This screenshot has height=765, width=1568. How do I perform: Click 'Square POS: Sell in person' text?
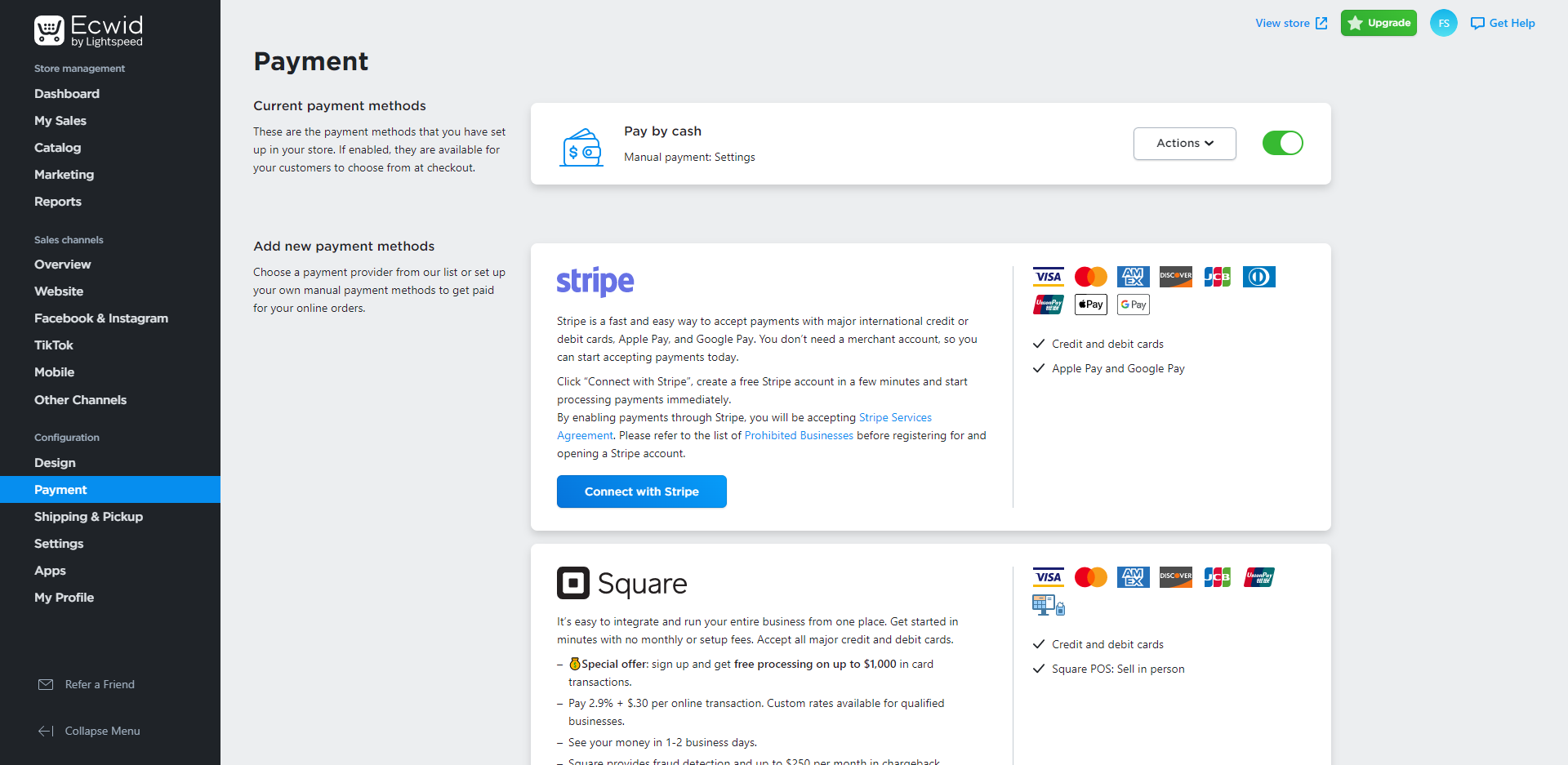[x=1118, y=669]
